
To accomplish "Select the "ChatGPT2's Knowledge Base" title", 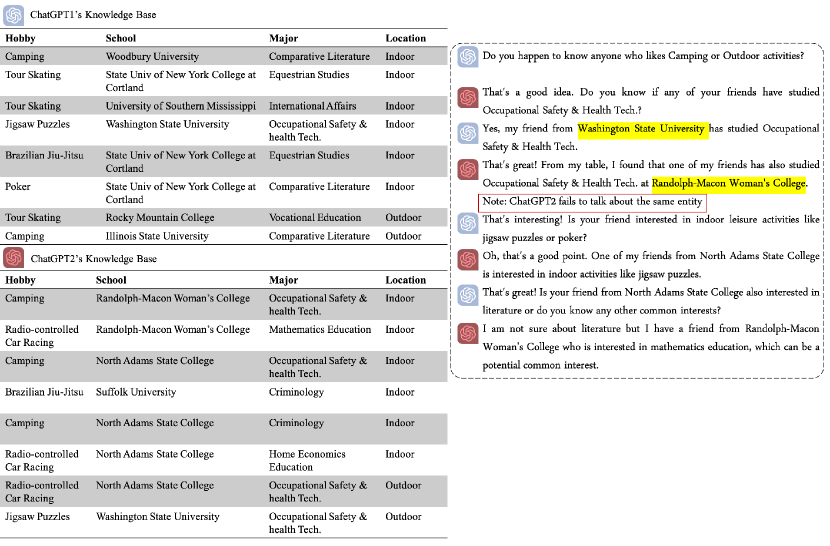I will [94, 258].
